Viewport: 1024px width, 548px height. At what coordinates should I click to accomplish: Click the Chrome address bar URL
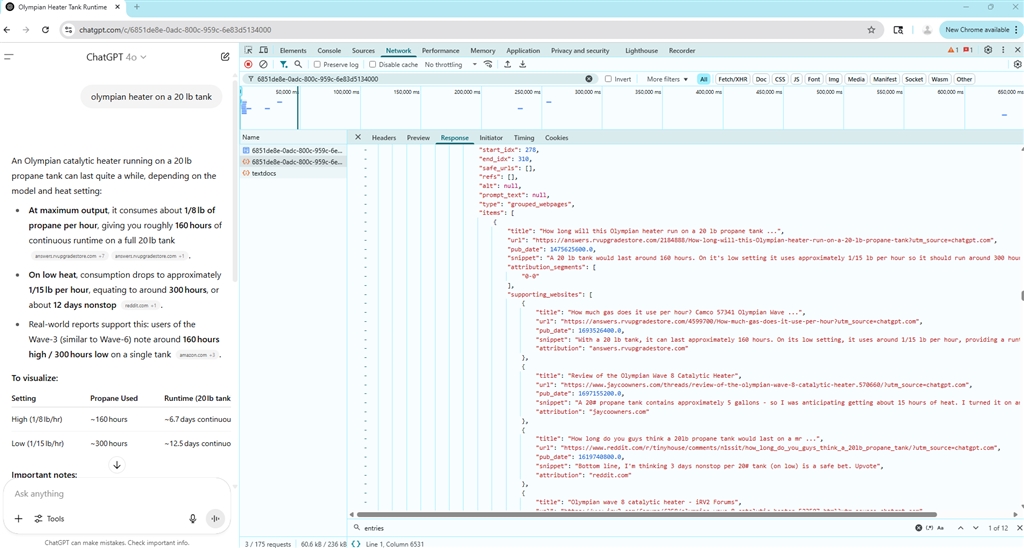point(175,30)
